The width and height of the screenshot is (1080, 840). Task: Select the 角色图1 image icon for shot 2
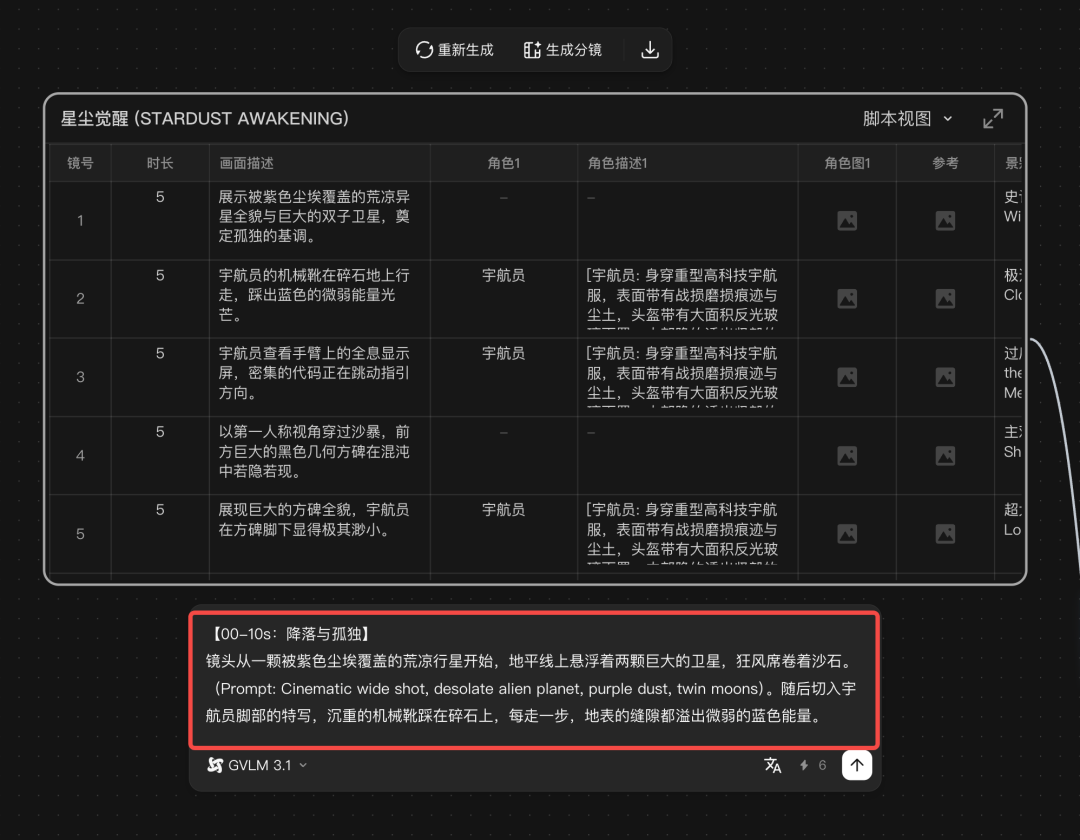pos(847,298)
